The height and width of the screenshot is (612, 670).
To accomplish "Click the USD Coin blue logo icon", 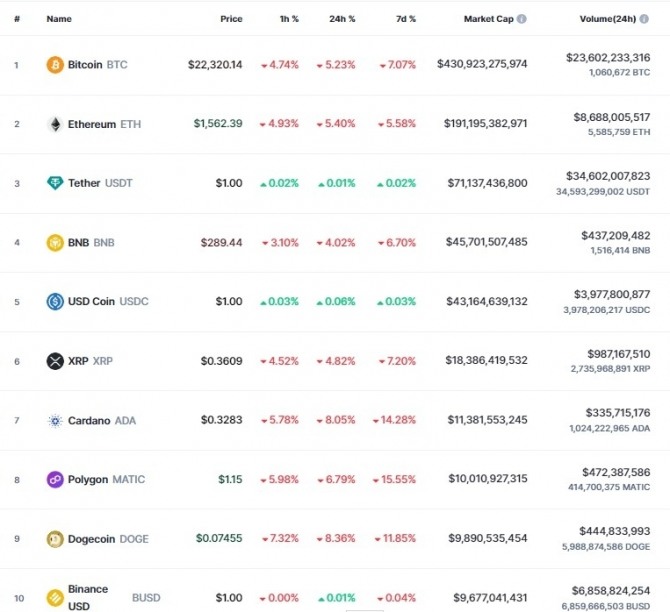I will 55,301.
